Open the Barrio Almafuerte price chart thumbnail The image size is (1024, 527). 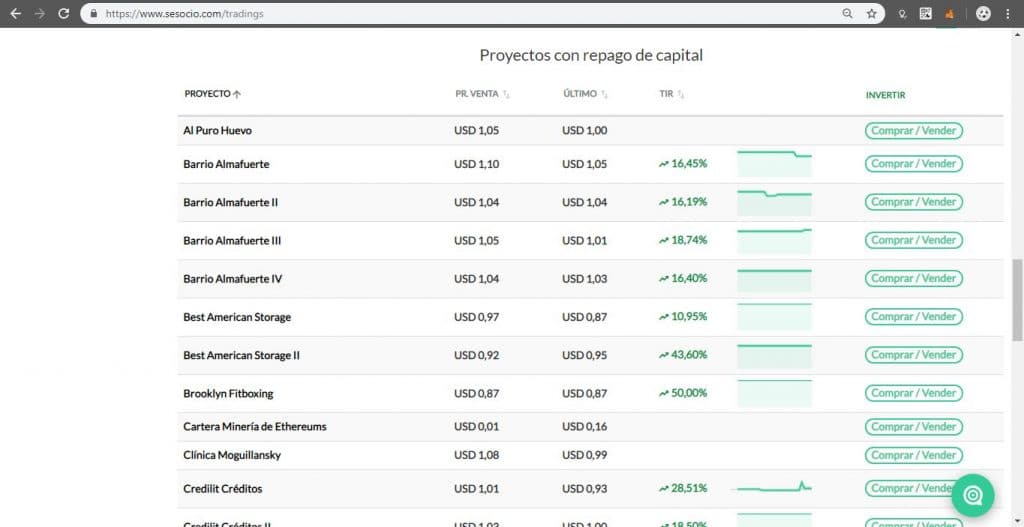(x=775, y=164)
